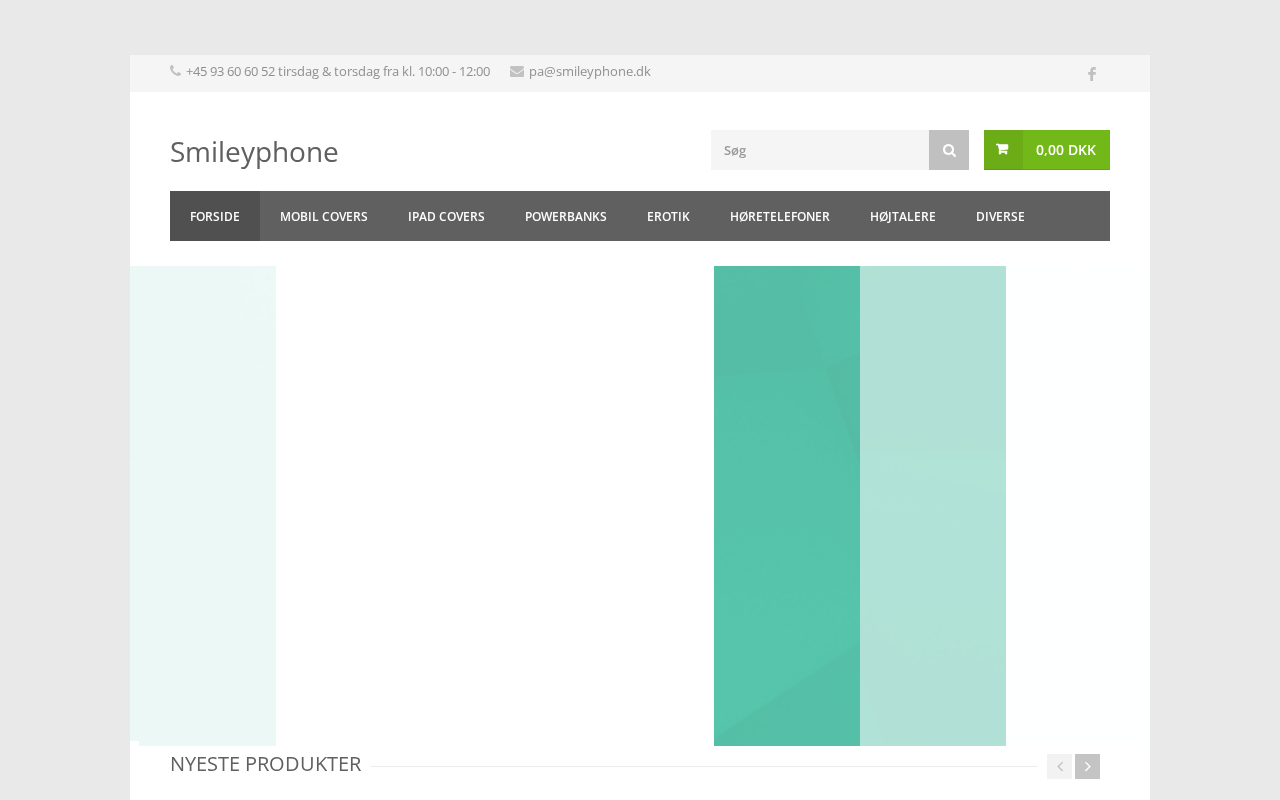Browse the Højtalere category
The height and width of the screenshot is (800, 1280).
[903, 216]
